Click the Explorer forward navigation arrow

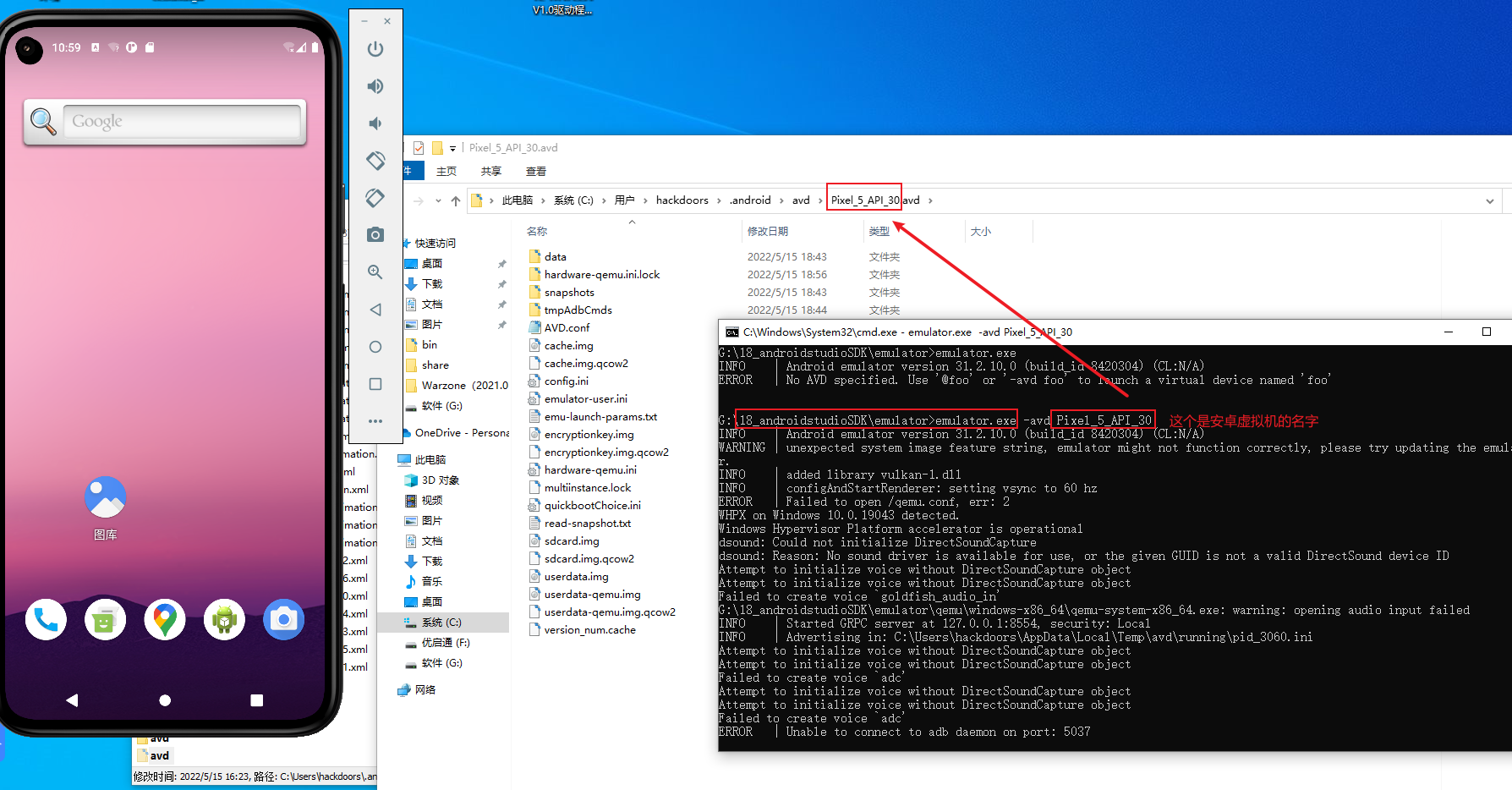pos(419,200)
